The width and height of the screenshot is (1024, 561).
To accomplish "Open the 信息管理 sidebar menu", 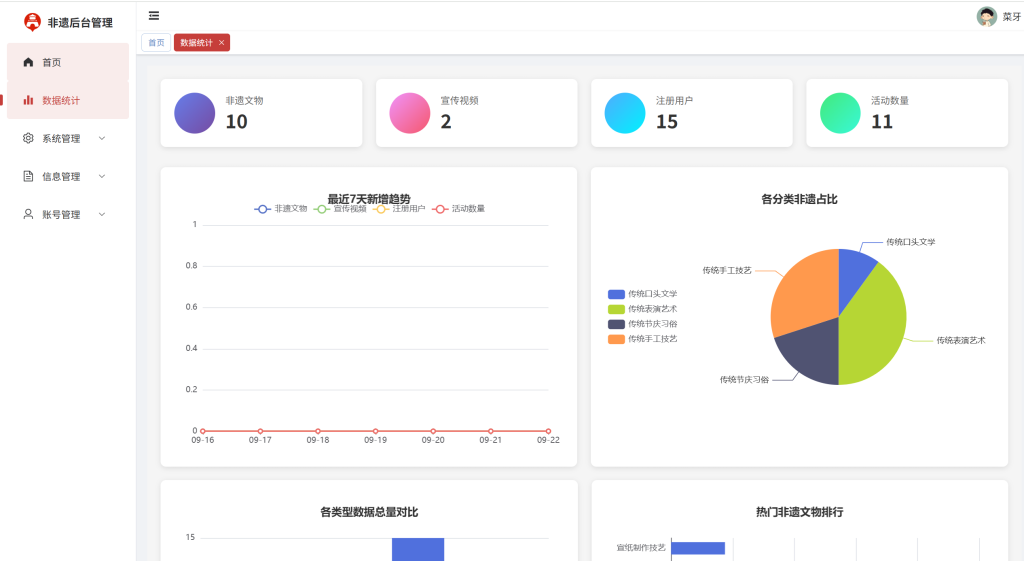I will click(x=68, y=176).
